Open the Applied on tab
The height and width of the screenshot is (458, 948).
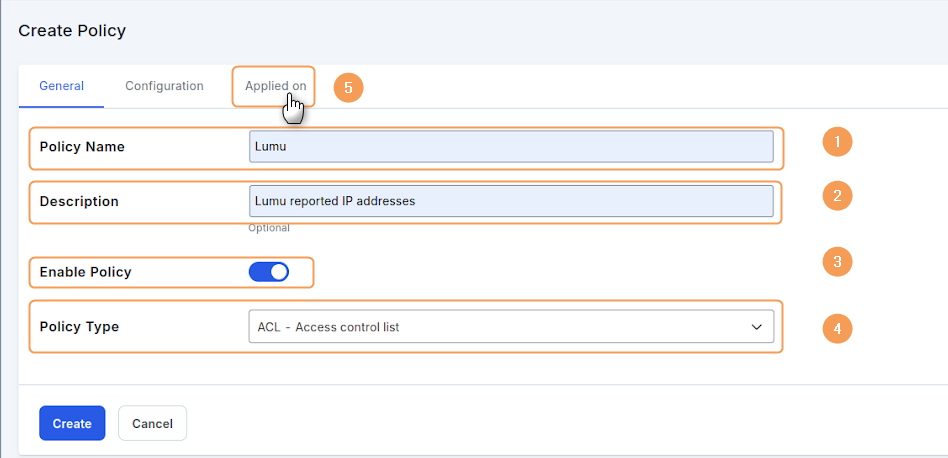(x=275, y=86)
